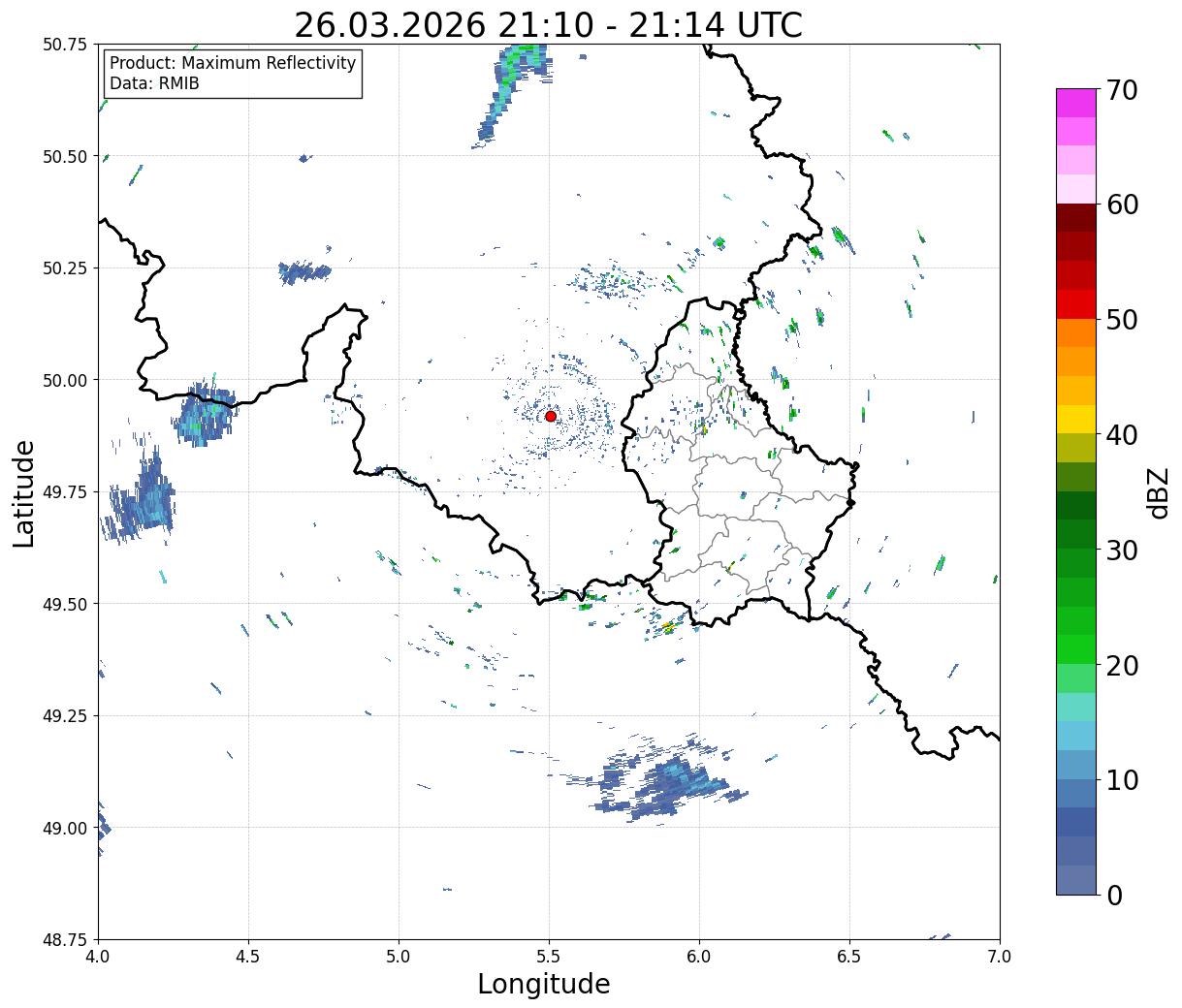The width and height of the screenshot is (1182, 1008).
Task: Click the red radar location marker
Action: pyautogui.click(x=551, y=416)
